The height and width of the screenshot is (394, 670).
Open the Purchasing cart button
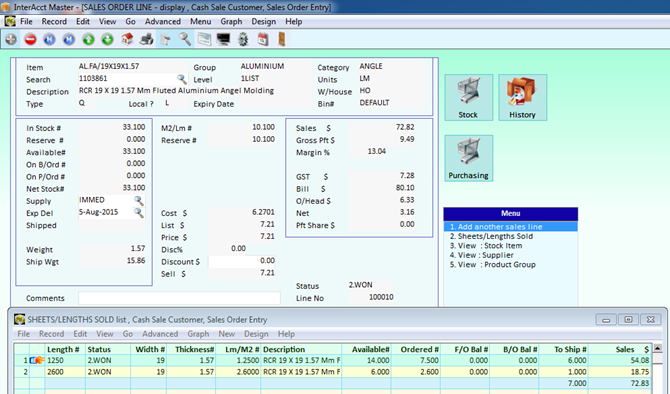click(468, 159)
